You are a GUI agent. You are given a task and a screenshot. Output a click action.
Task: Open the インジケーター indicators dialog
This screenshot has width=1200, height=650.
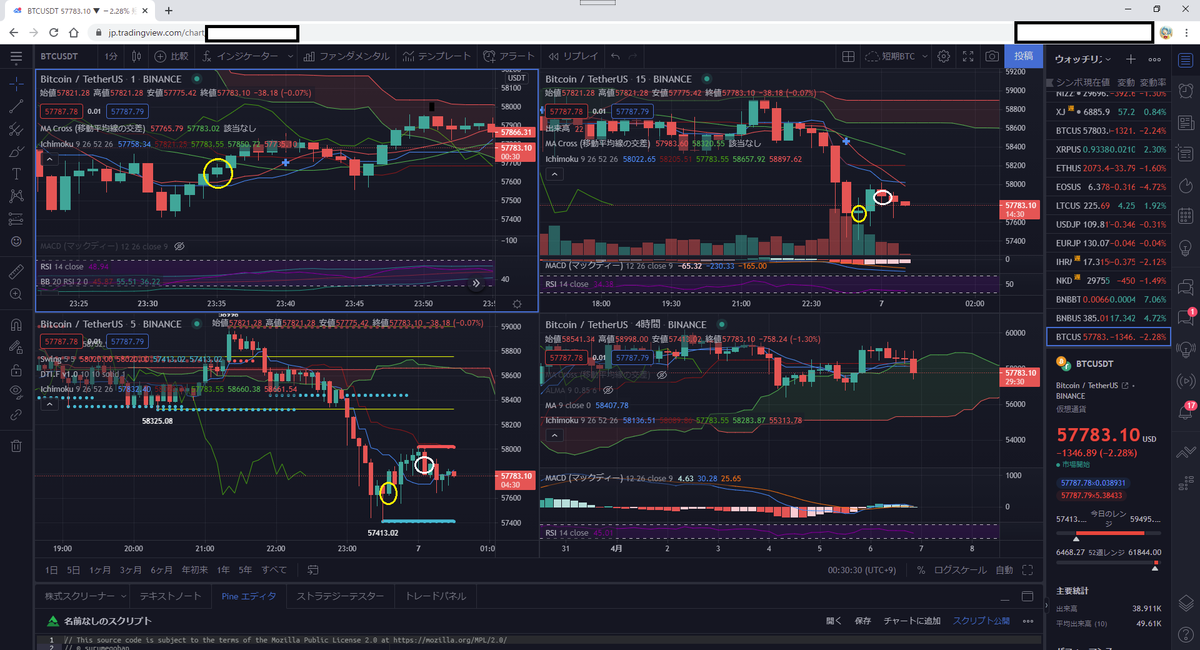click(x=241, y=57)
